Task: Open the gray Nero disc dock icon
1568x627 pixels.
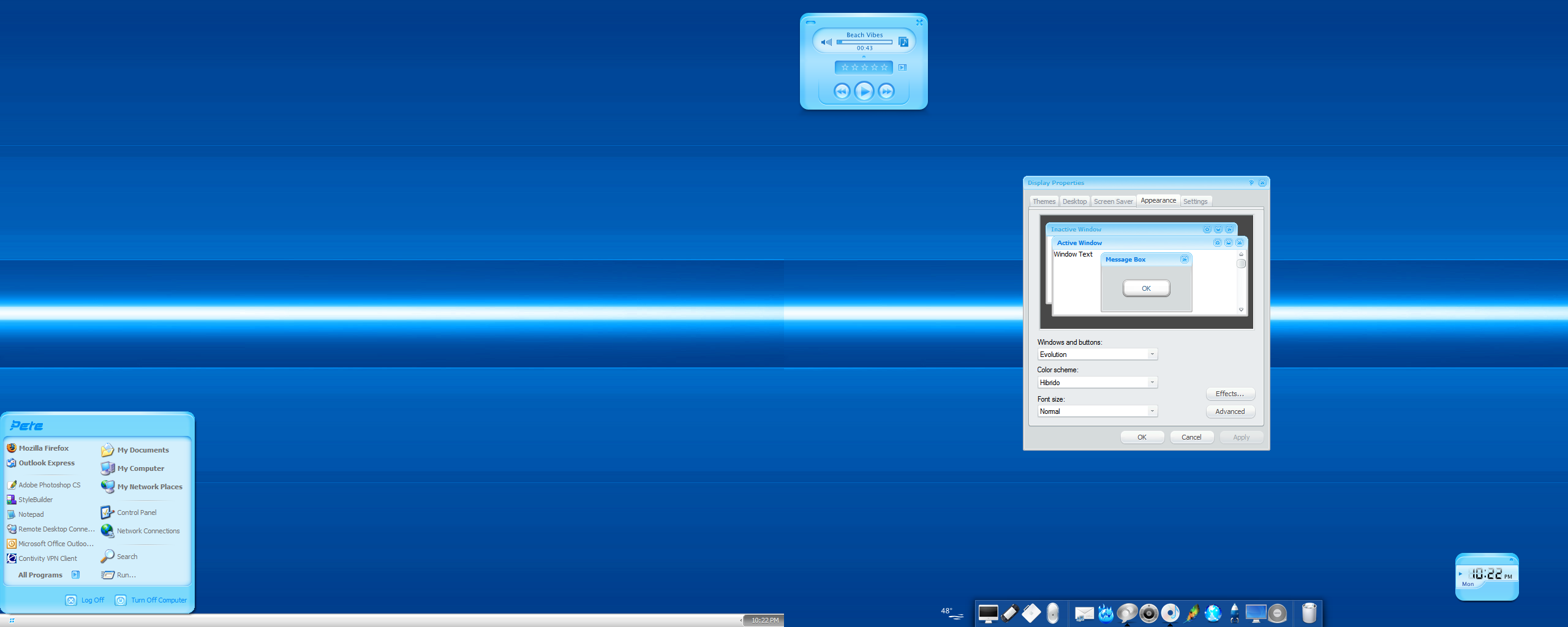Action: coord(1278,613)
